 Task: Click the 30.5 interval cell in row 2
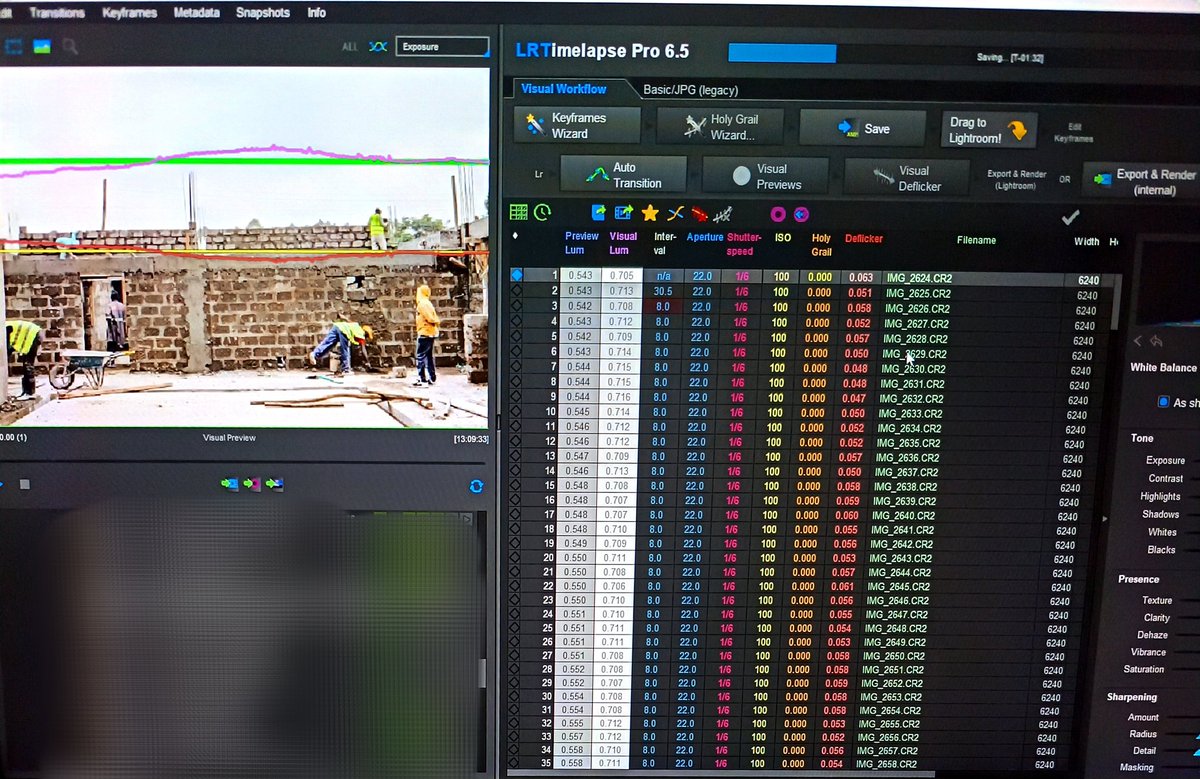(662, 291)
